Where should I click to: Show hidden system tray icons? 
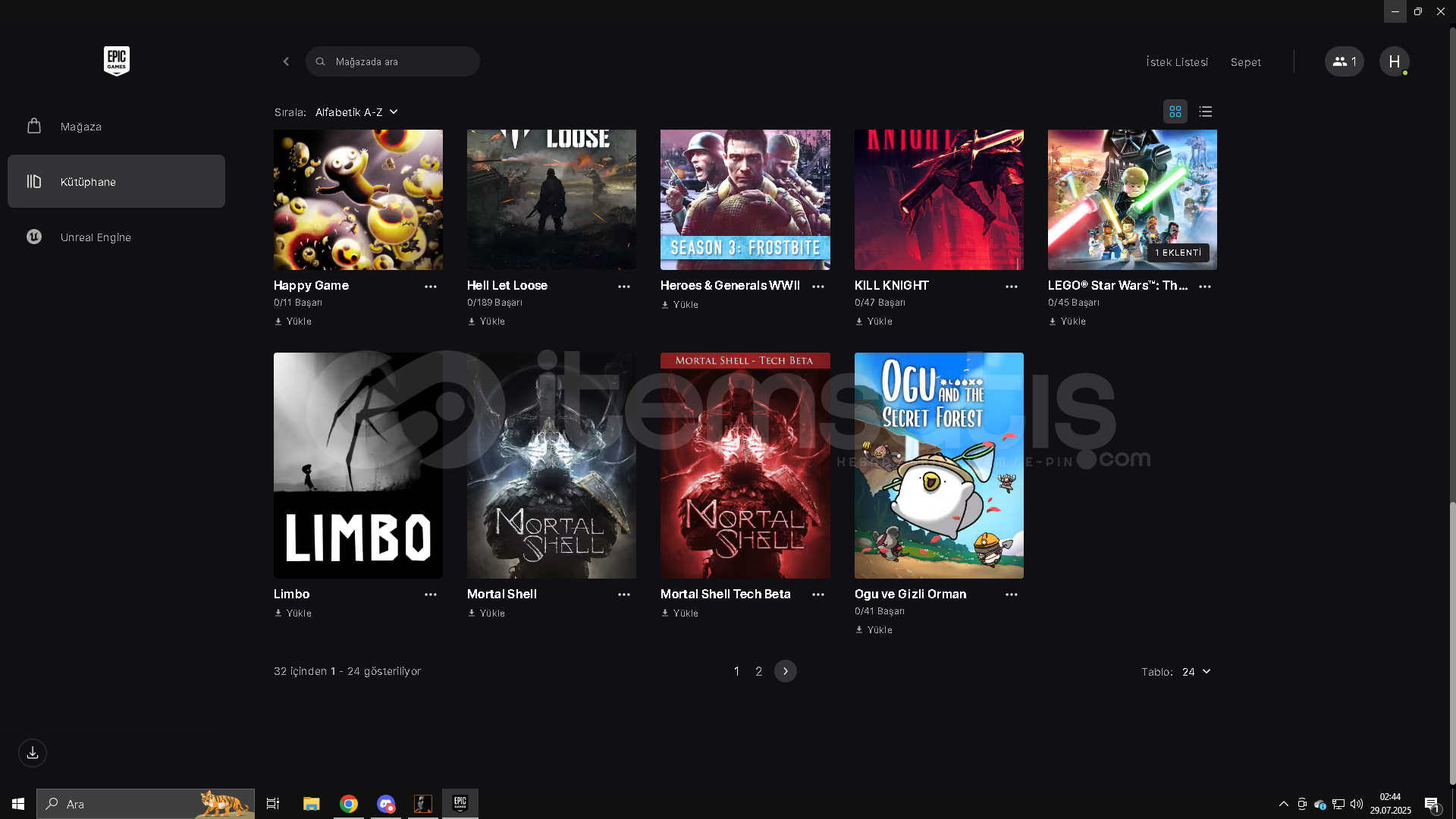[1284, 804]
